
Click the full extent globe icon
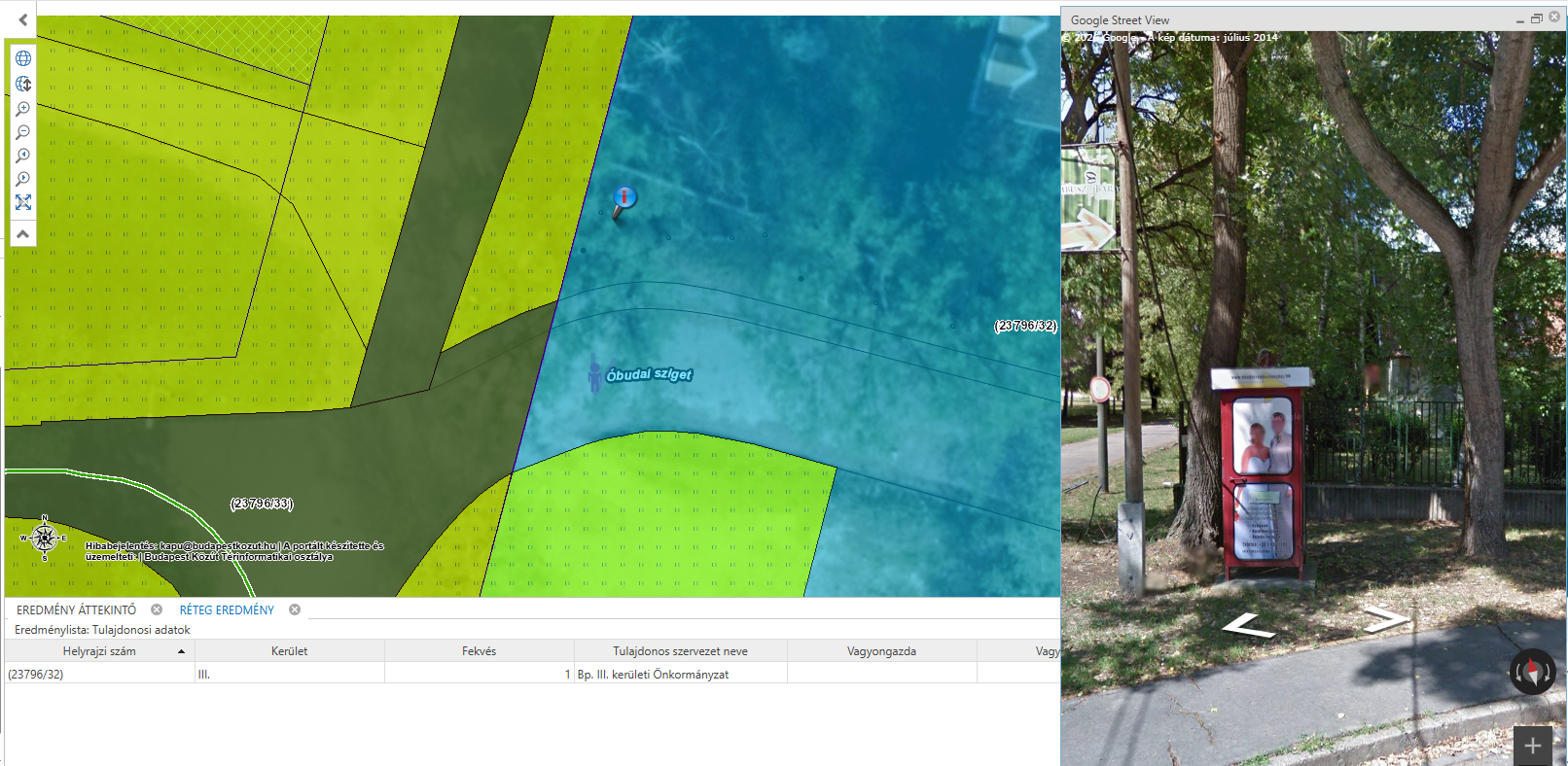coord(23,58)
